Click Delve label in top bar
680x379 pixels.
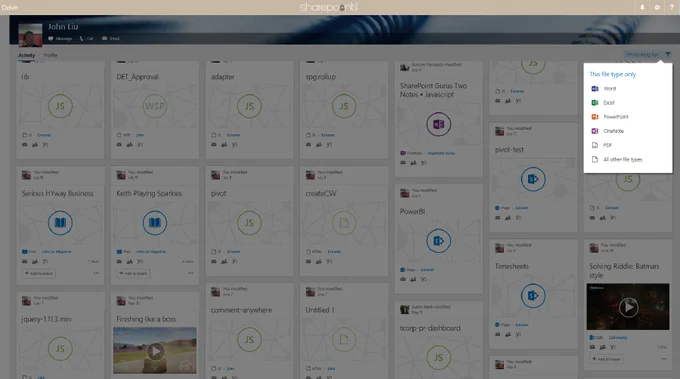click(9, 7)
